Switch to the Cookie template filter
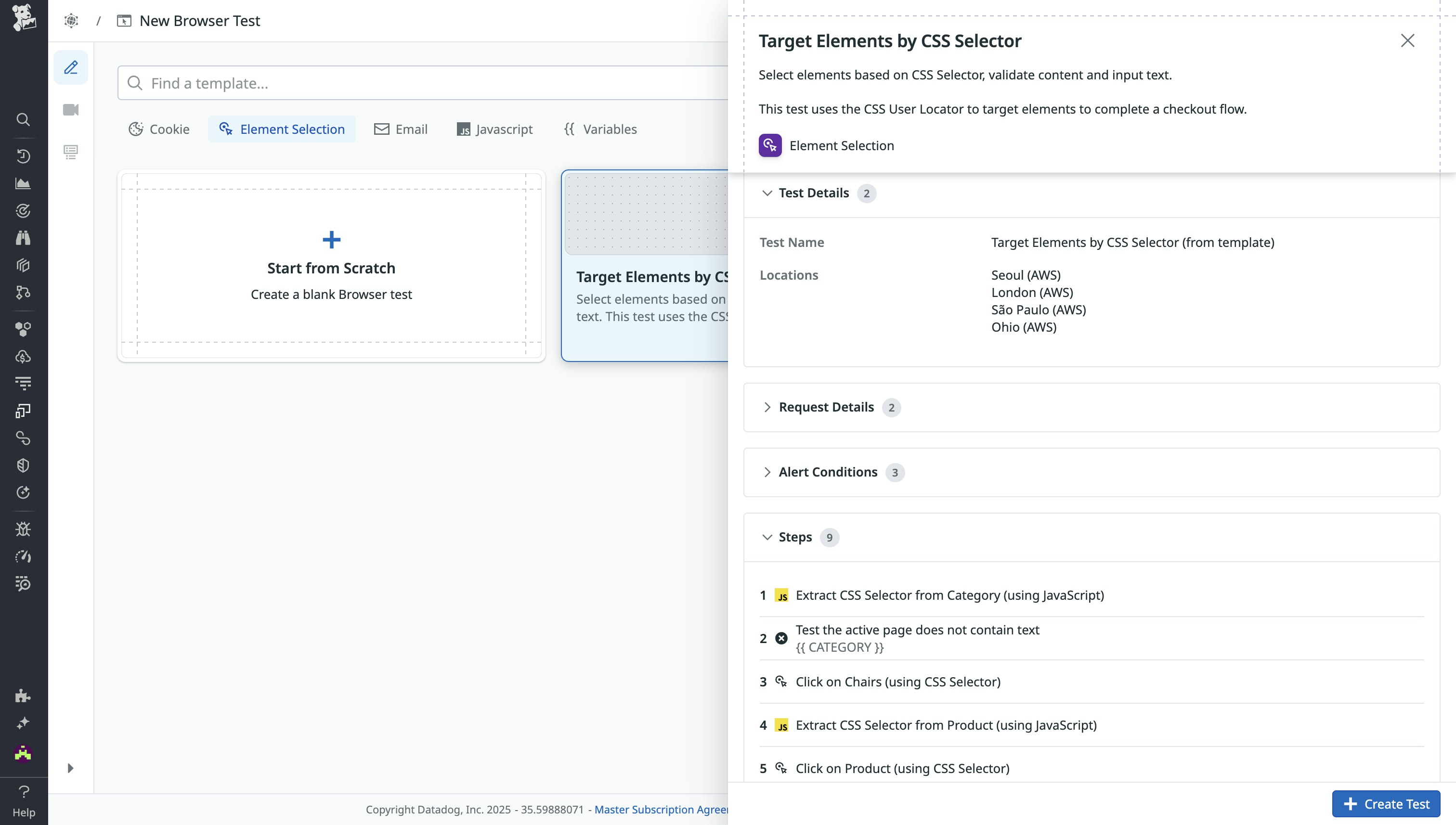The width and height of the screenshot is (1456, 825). pyautogui.click(x=159, y=129)
